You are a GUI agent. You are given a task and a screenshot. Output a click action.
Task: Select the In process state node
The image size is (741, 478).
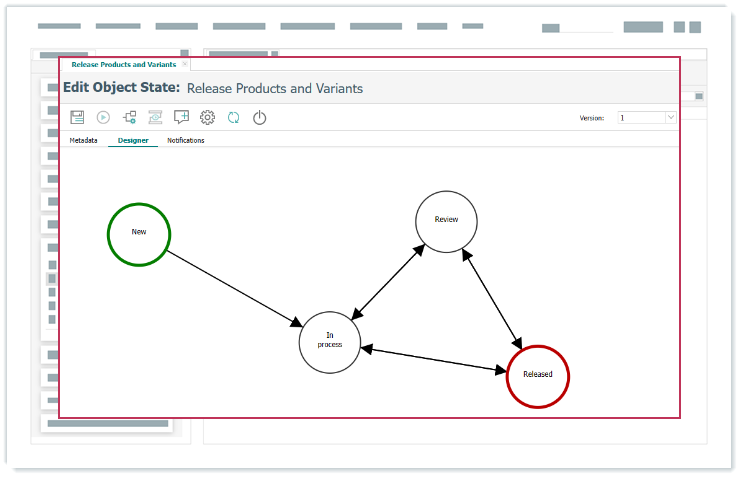(329, 341)
